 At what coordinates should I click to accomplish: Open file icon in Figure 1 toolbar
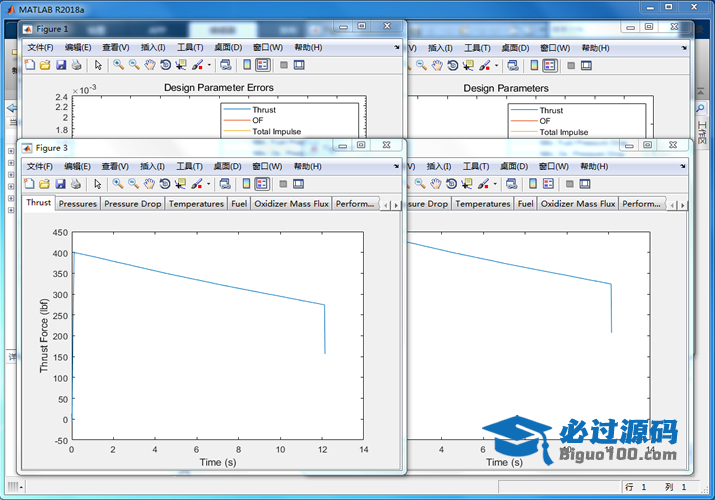point(44,65)
